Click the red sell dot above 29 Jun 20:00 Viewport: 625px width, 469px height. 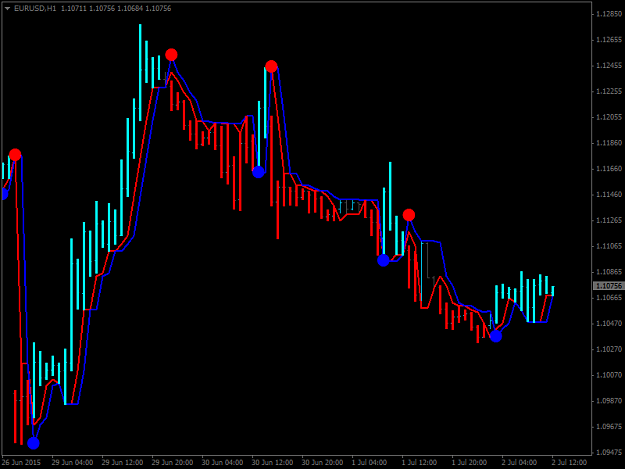[171, 55]
